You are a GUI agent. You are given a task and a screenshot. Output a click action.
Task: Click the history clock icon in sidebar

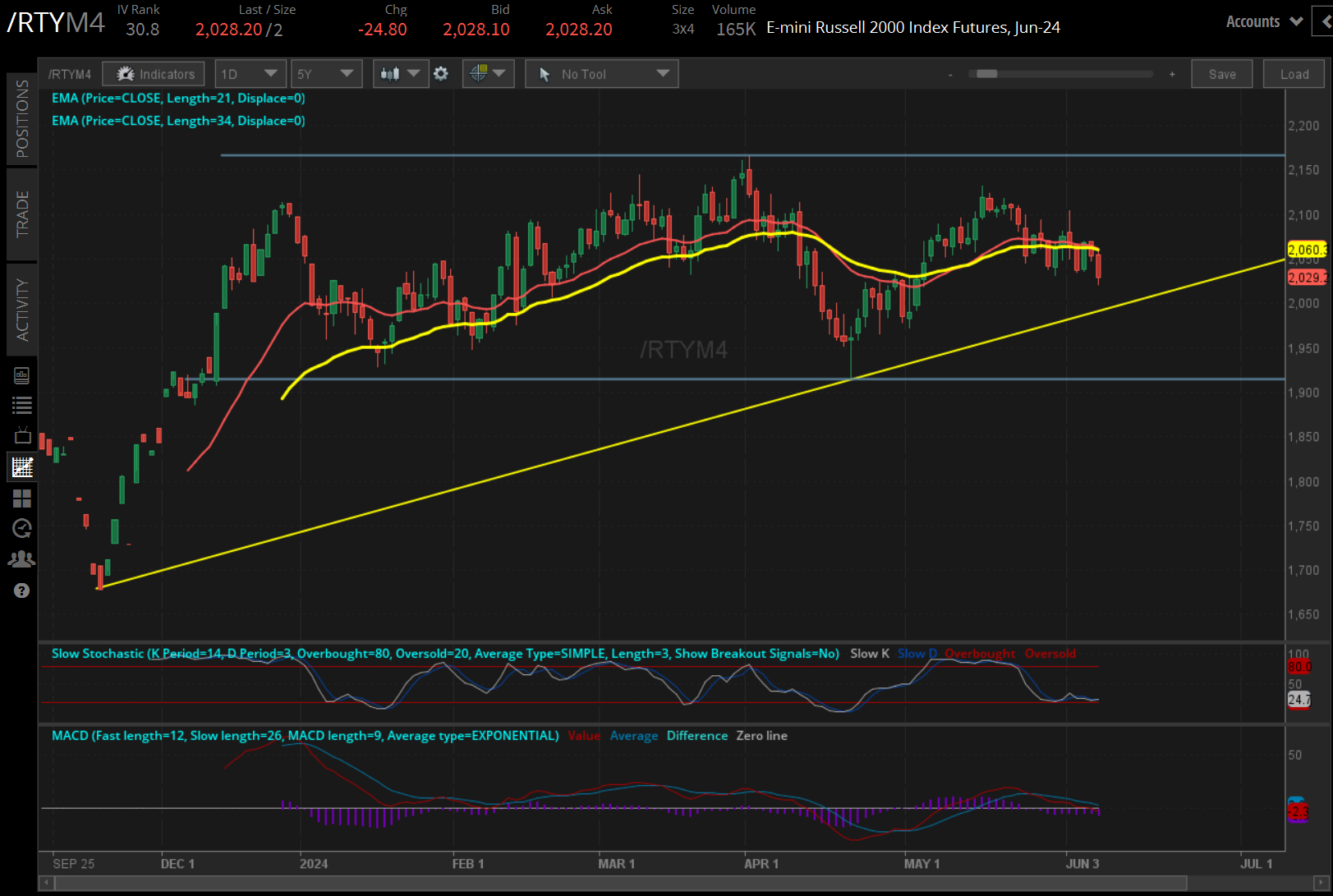point(22,528)
